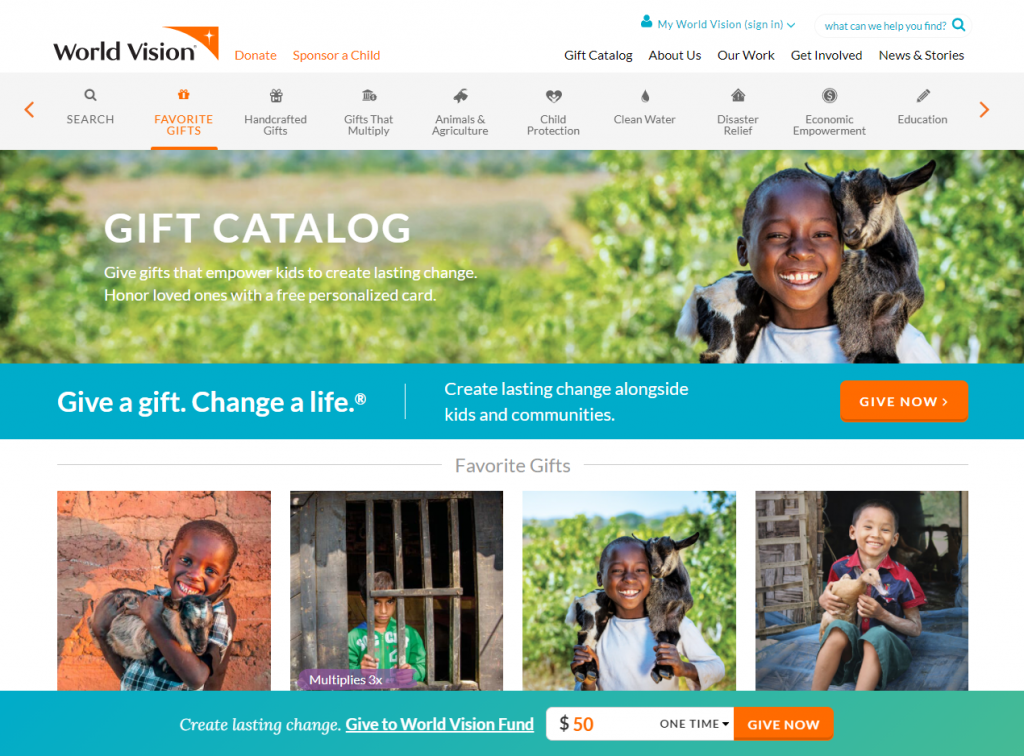Viewport: 1024px width, 756px height.
Task: Click the $50 donation amount field
Action: click(600, 723)
